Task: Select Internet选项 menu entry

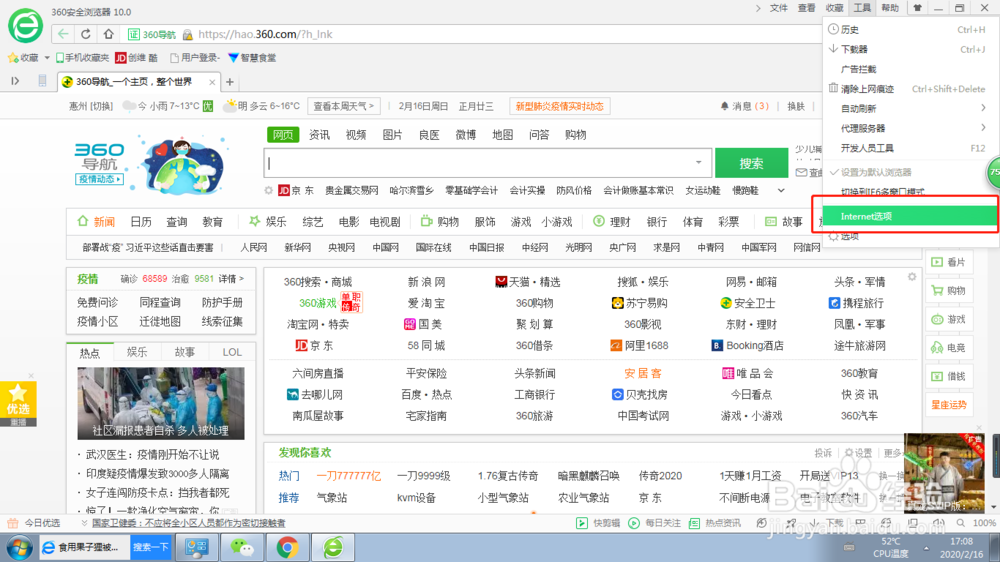Action: coord(910,216)
